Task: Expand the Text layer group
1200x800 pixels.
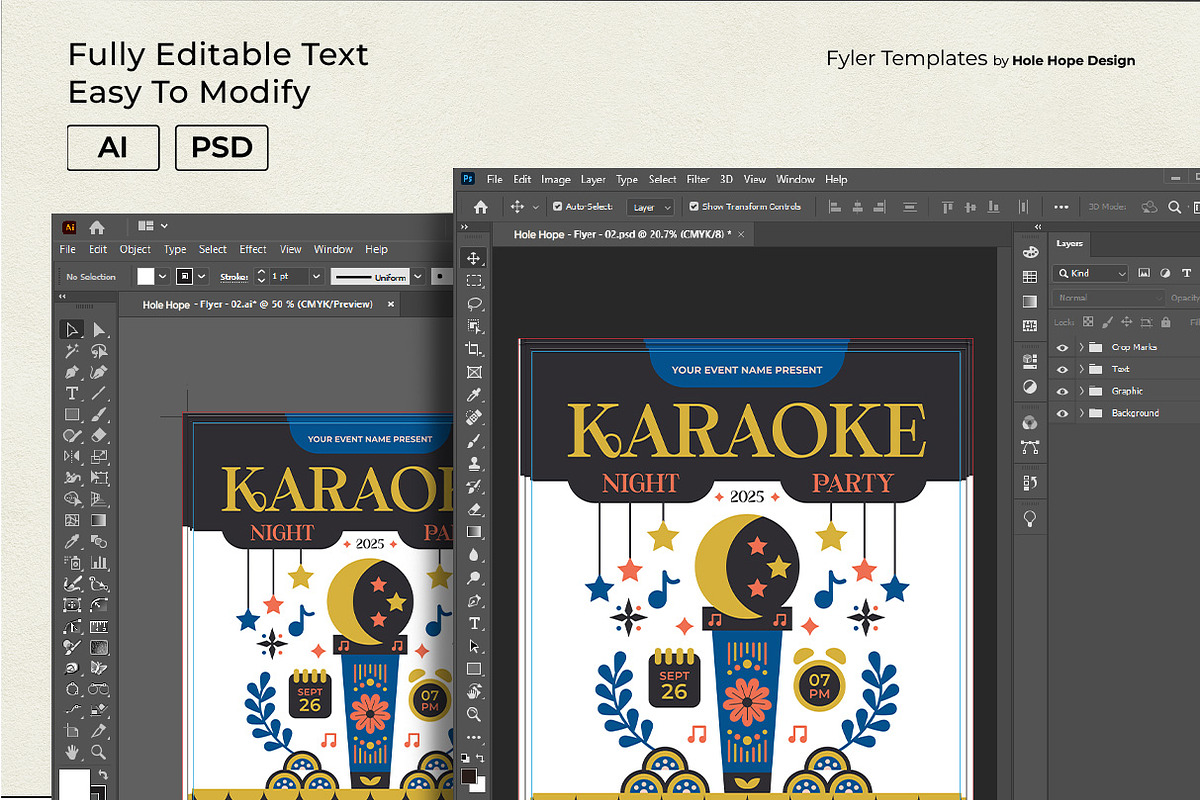Action: [1081, 369]
